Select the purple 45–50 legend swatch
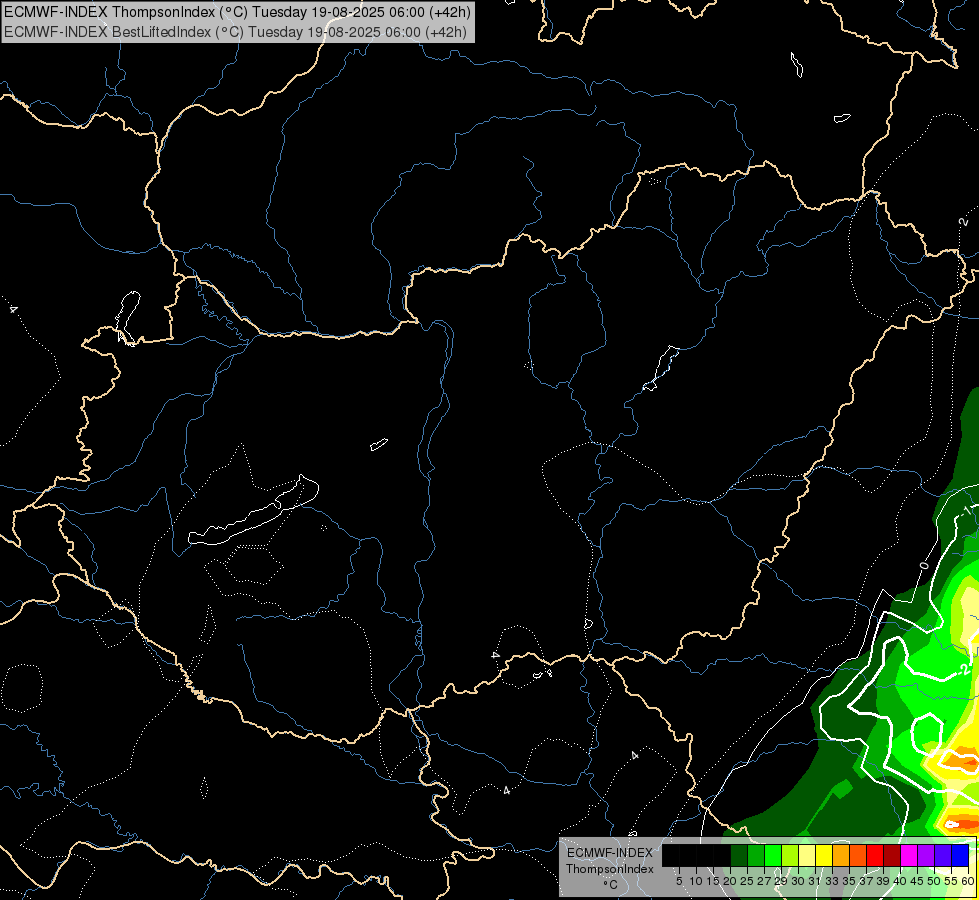The height and width of the screenshot is (900, 979). click(x=926, y=855)
